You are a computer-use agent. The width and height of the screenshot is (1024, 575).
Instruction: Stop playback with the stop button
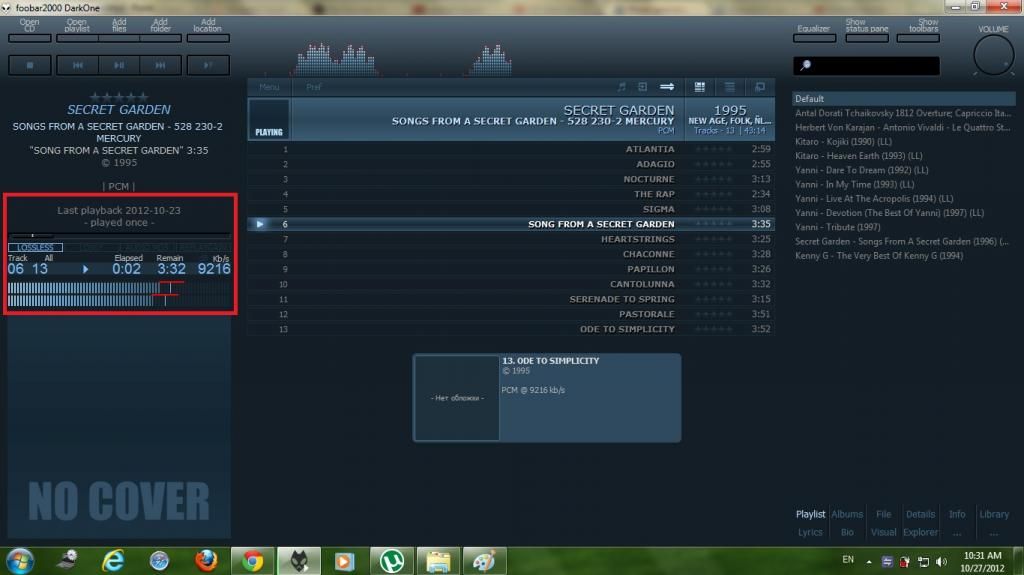point(29,65)
